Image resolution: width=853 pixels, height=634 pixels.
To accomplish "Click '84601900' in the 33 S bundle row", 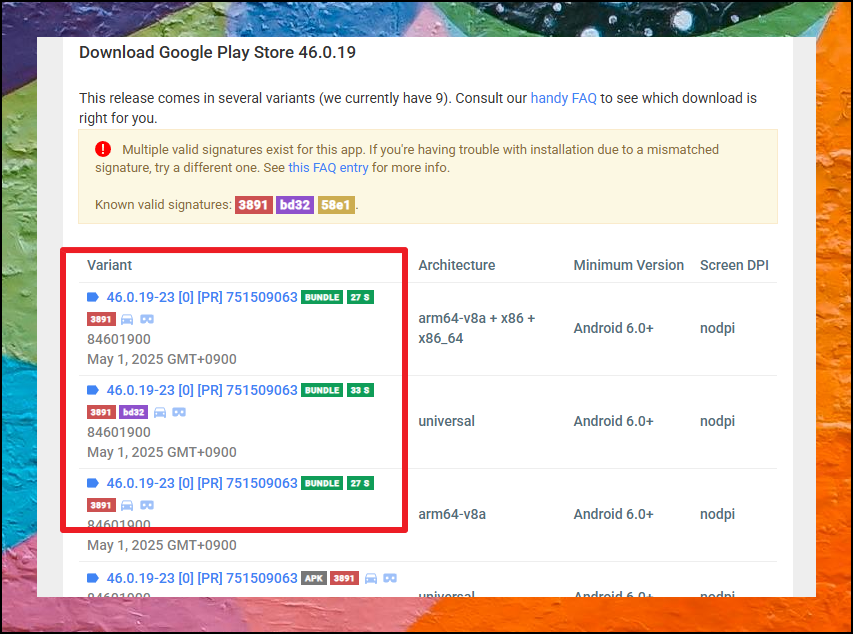I will point(119,433).
